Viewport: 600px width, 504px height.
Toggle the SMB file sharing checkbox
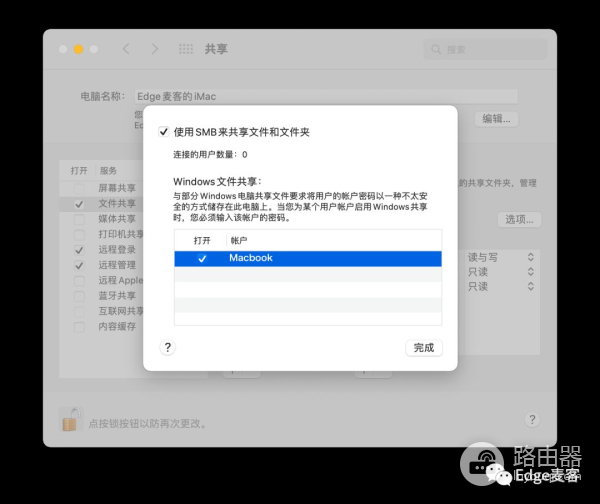tap(164, 132)
